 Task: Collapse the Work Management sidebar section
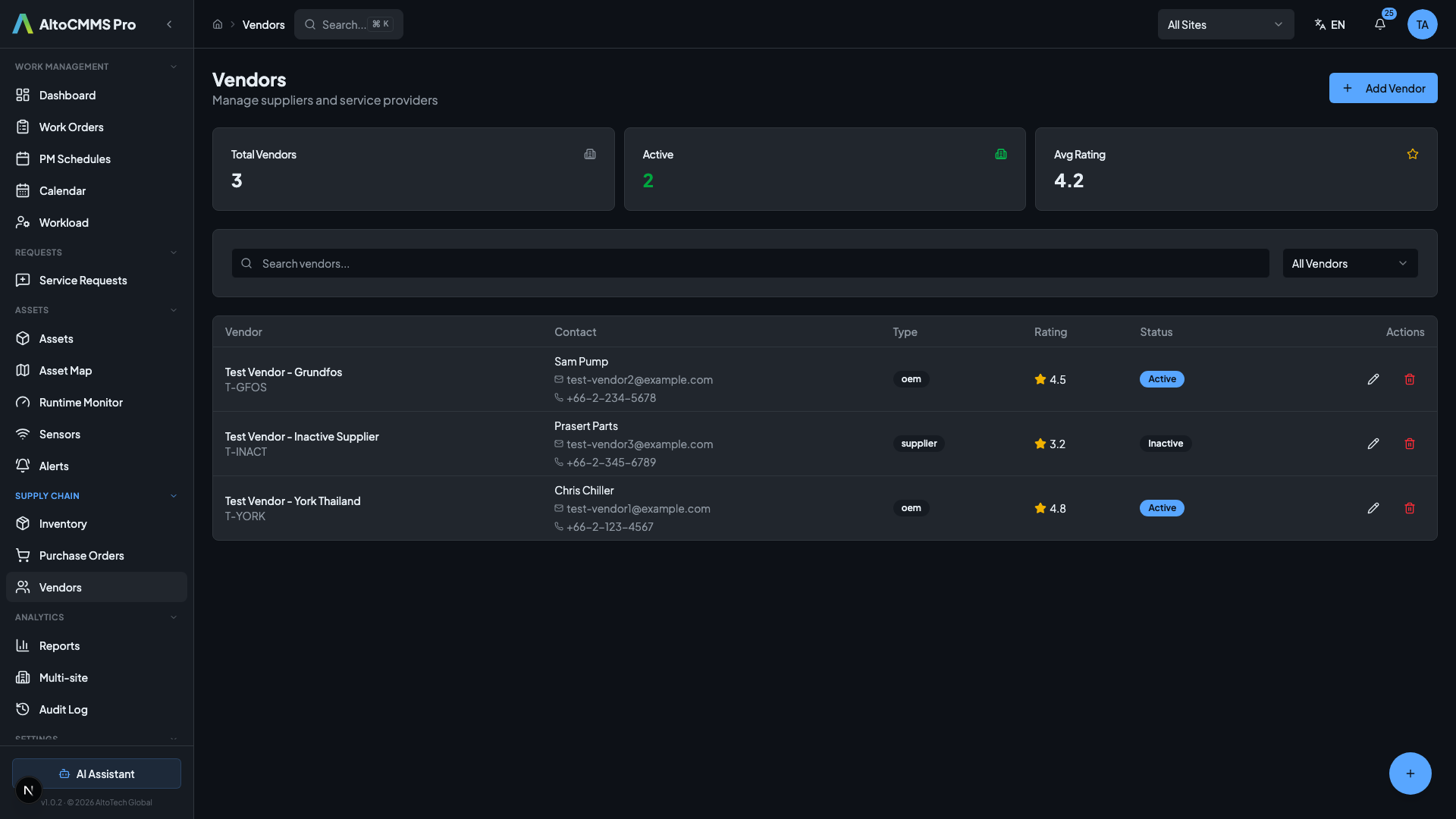click(x=174, y=67)
